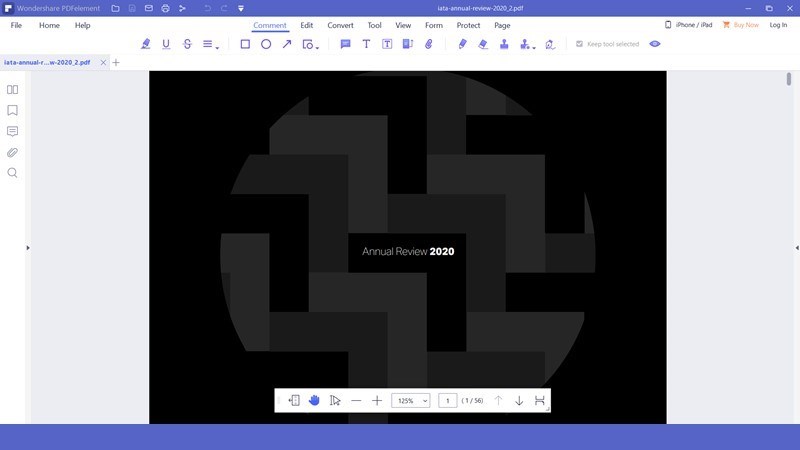Image resolution: width=800 pixels, height=450 pixels.
Task: Add an attachment with paperclip tool
Action: (x=429, y=44)
